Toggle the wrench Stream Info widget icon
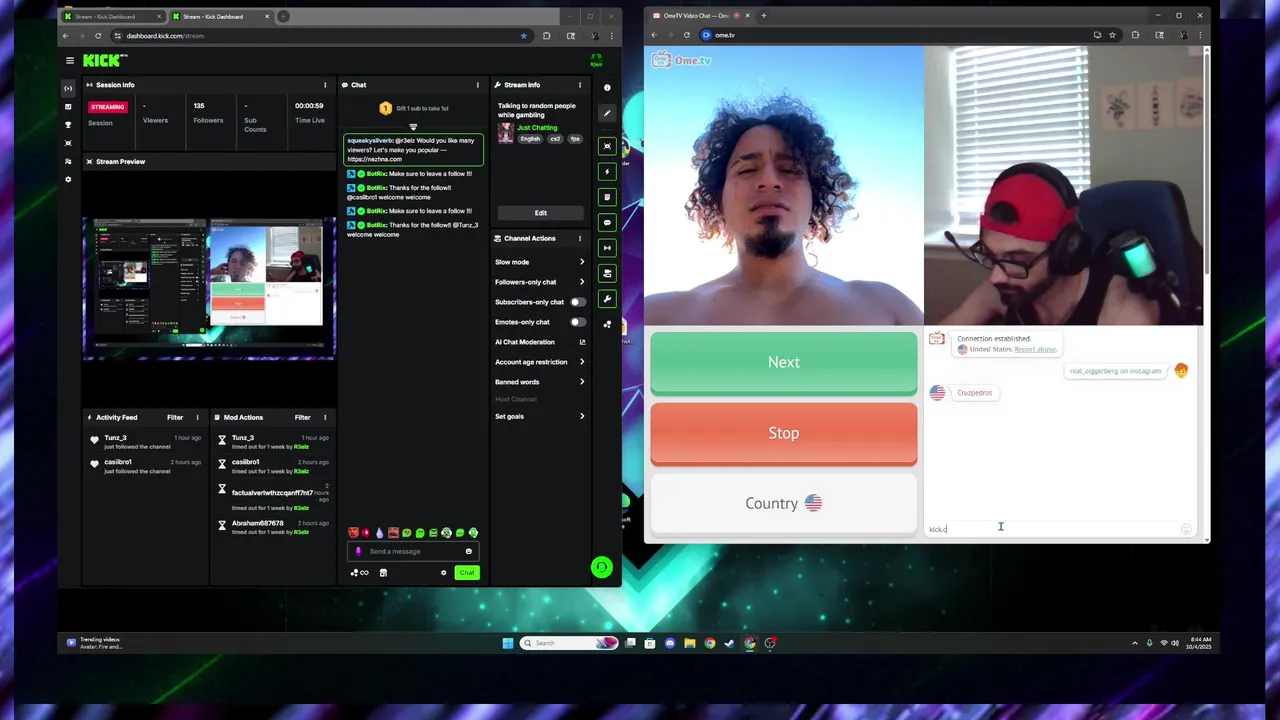 (x=607, y=298)
